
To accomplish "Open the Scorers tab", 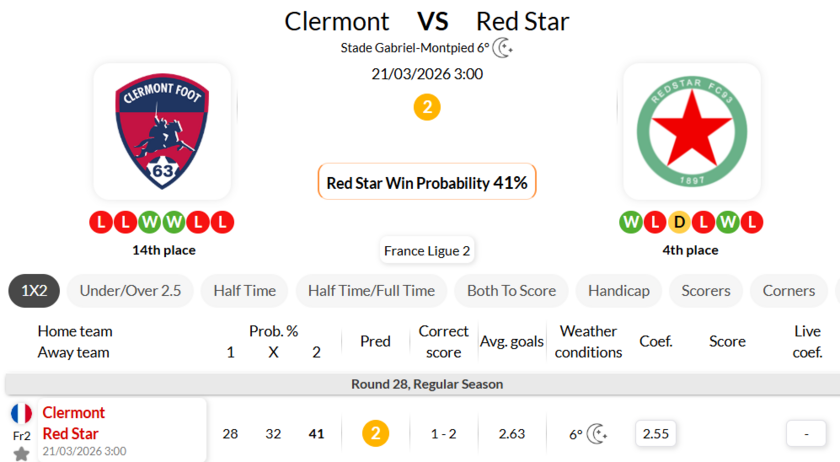I will (705, 290).
